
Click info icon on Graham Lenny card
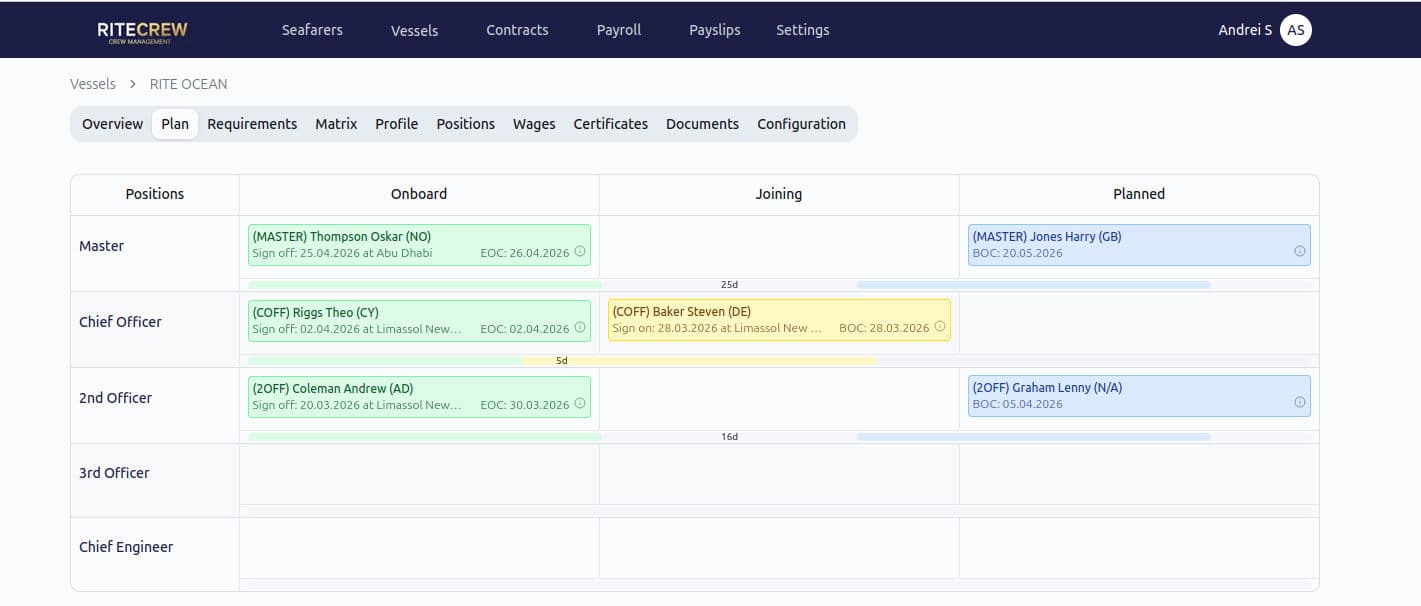coord(1299,403)
